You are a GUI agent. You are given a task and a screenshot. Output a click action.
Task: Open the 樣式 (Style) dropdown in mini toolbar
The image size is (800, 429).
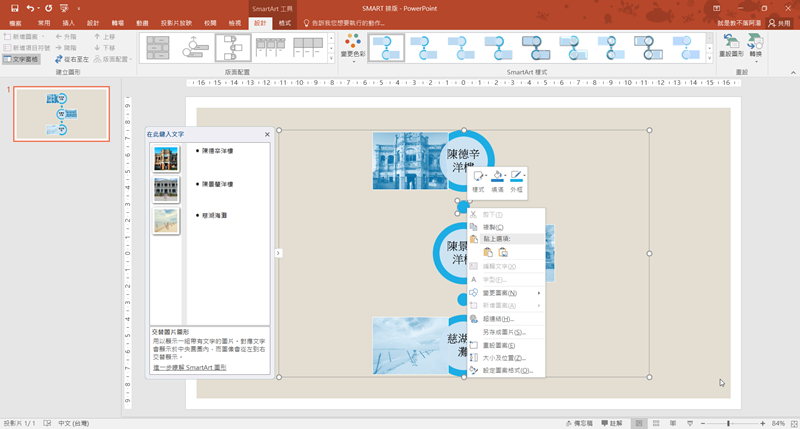click(478, 178)
